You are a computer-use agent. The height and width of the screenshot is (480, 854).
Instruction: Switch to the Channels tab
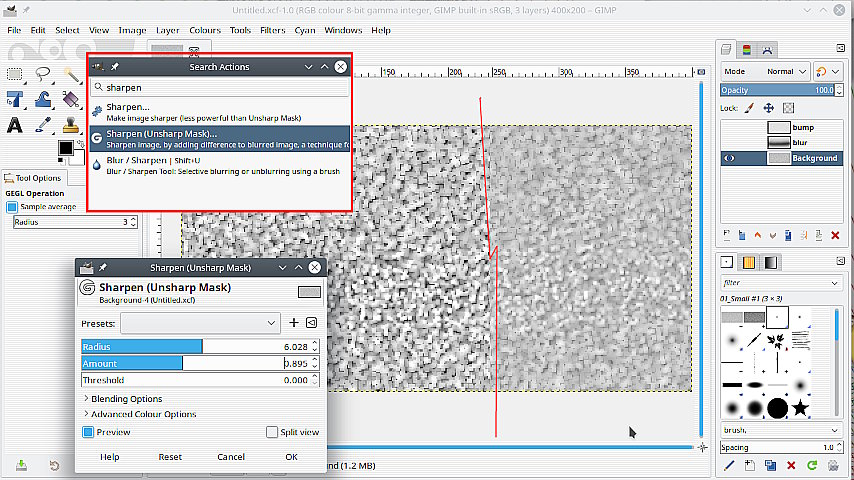click(x=747, y=50)
